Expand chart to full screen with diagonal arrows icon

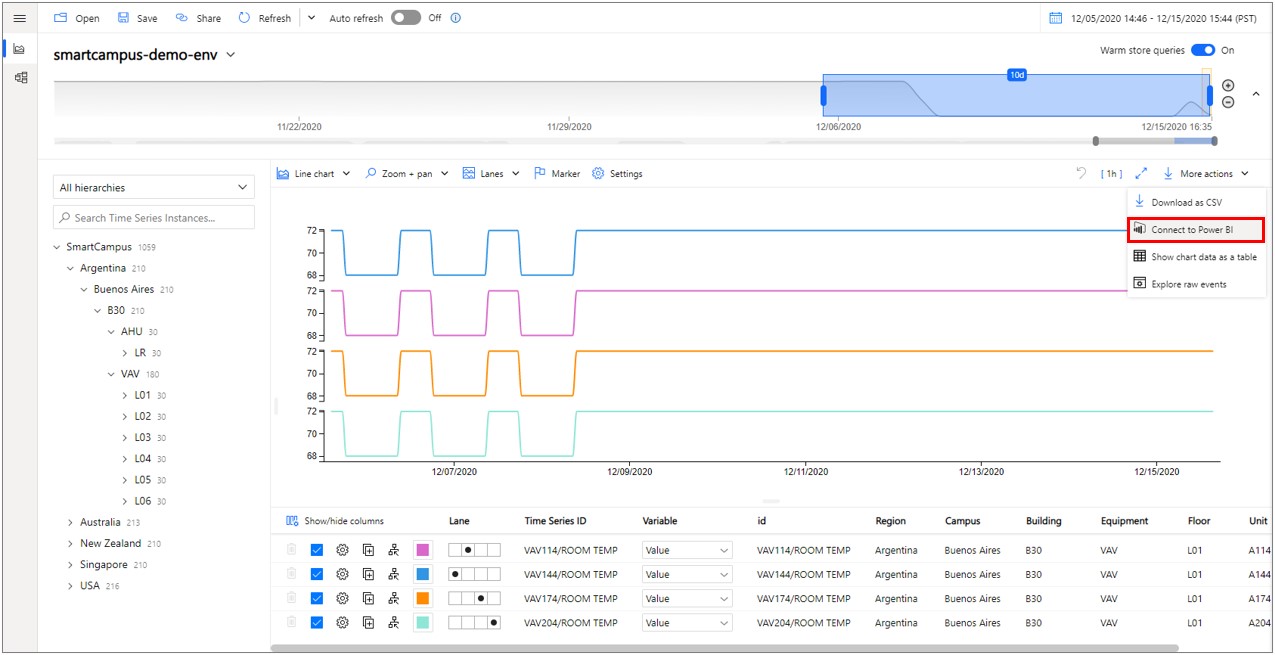(x=1142, y=173)
